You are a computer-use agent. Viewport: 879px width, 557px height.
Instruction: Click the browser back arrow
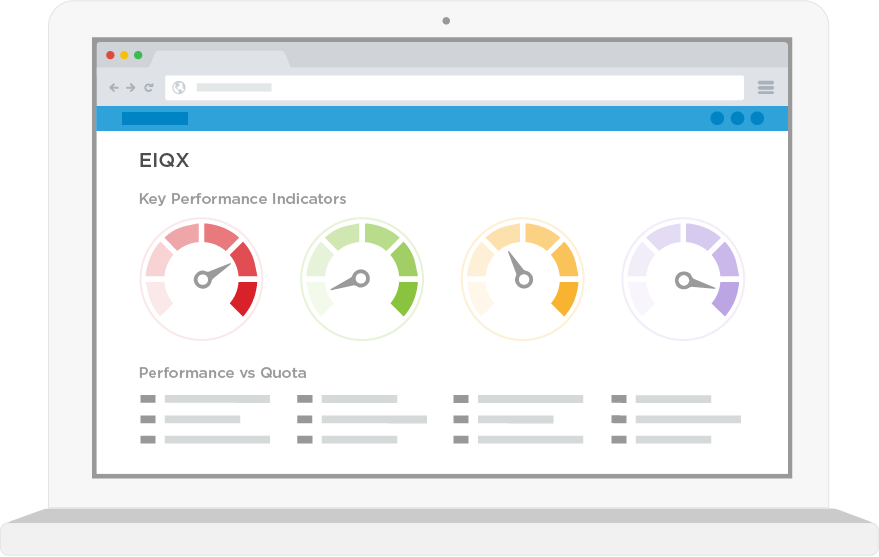click(x=114, y=87)
